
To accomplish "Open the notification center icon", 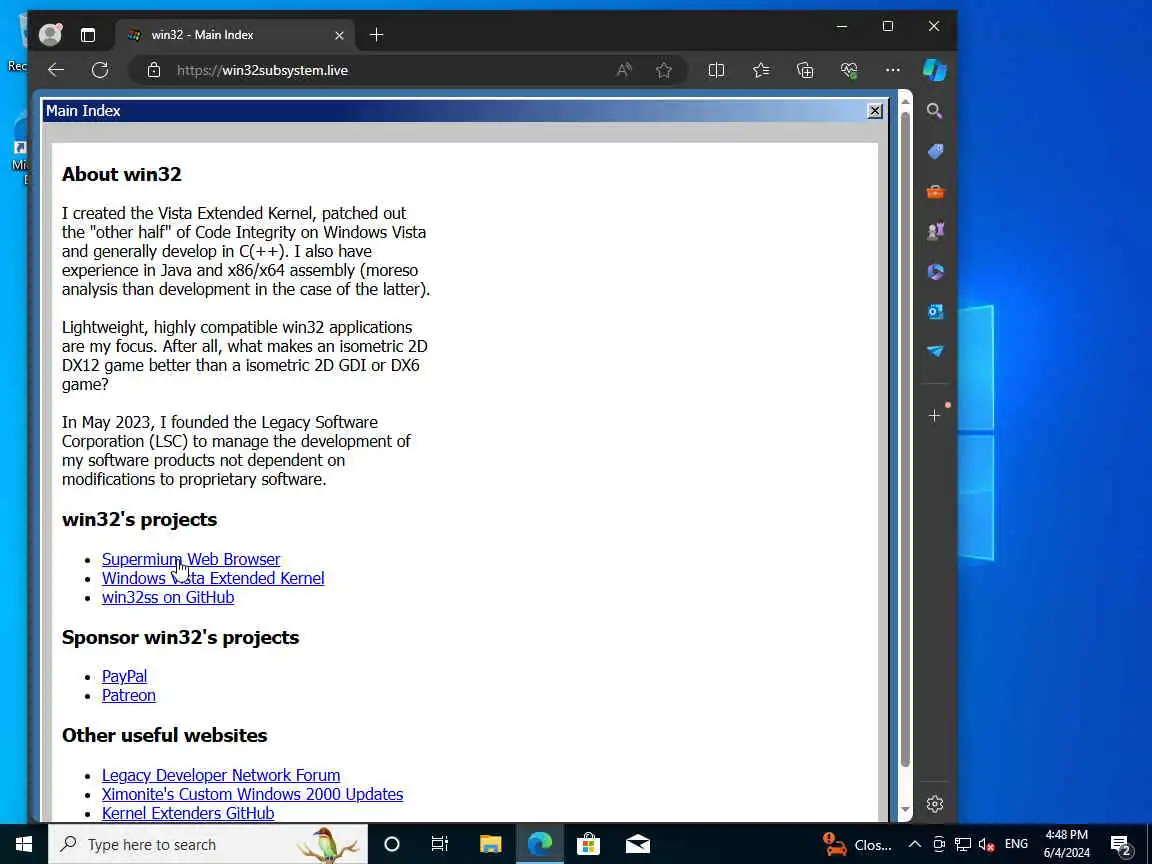I will tap(1120, 845).
